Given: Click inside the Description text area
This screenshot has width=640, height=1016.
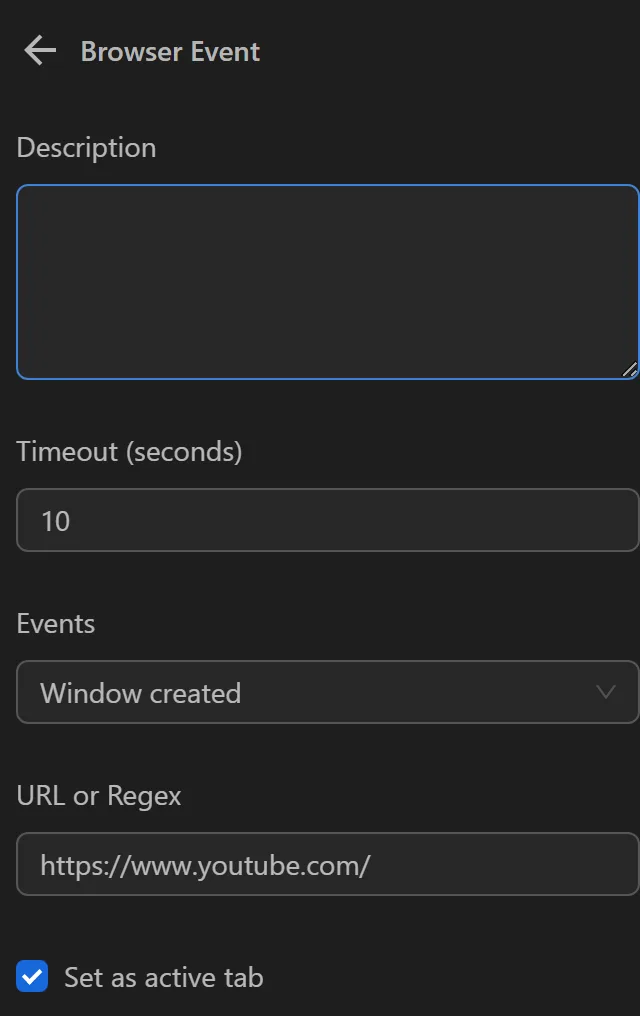Looking at the screenshot, I should (x=327, y=282).
